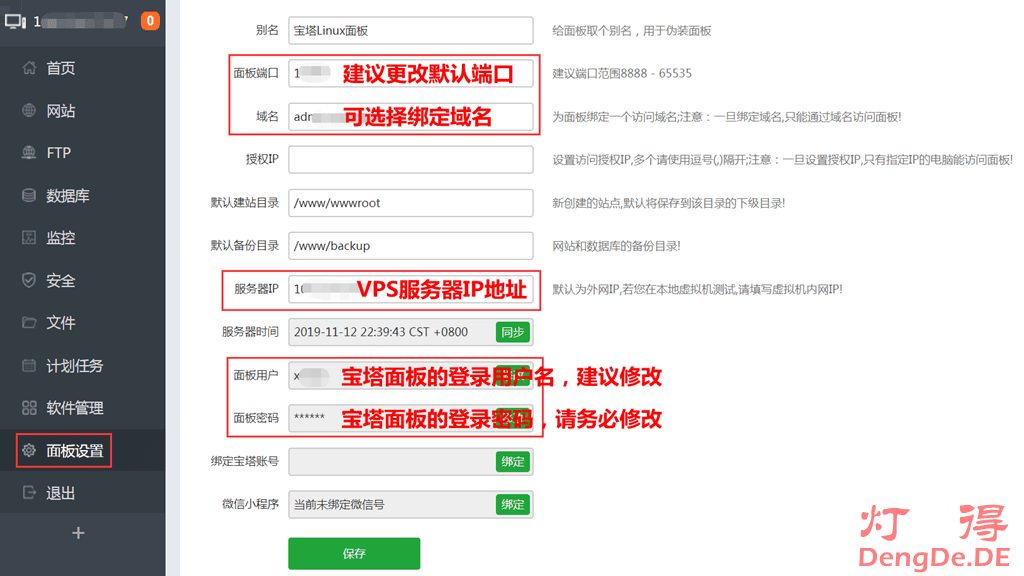Click 绑定 next to 绑定宝塔账号

click(x=512, y=461)
